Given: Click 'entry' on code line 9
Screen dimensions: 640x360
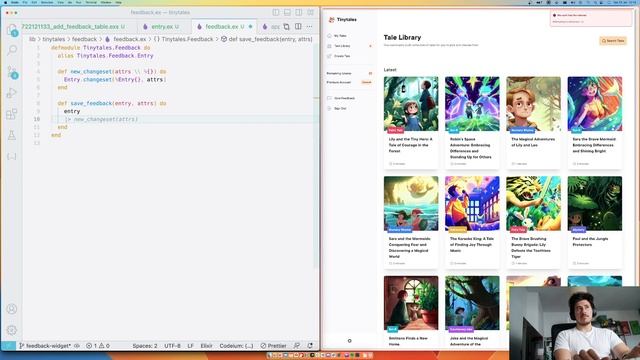Looking at the screenshot, I should (72, 111).
